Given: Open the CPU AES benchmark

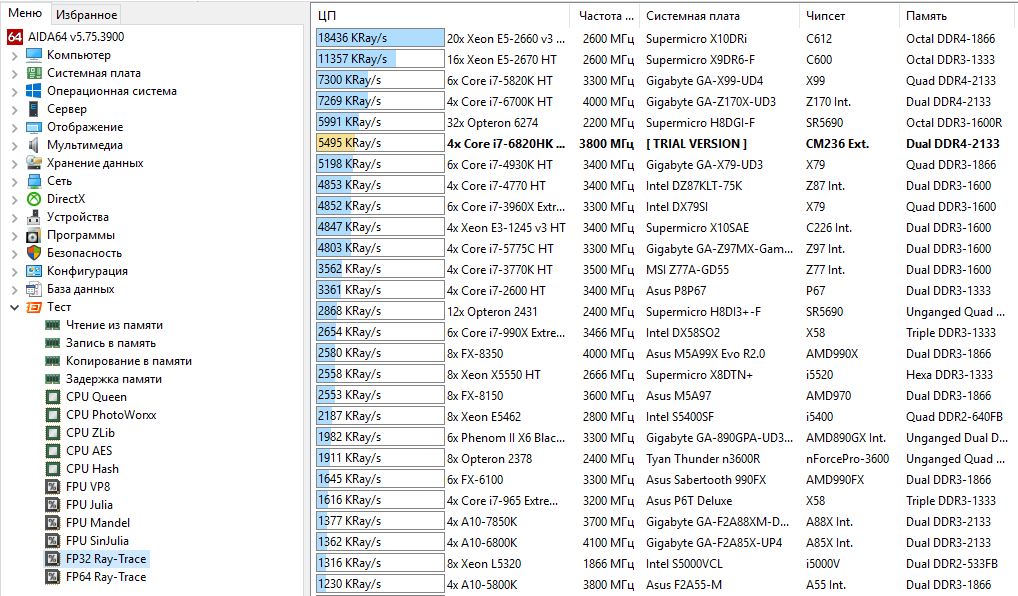Looking at the screenshot, I should [x=89, y=451].
